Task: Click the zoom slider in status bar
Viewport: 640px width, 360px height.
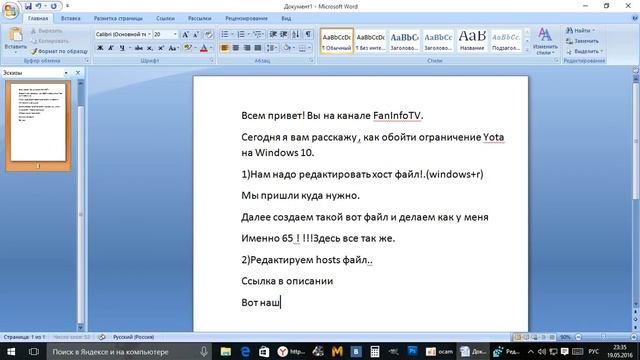Action: point(603,337)
